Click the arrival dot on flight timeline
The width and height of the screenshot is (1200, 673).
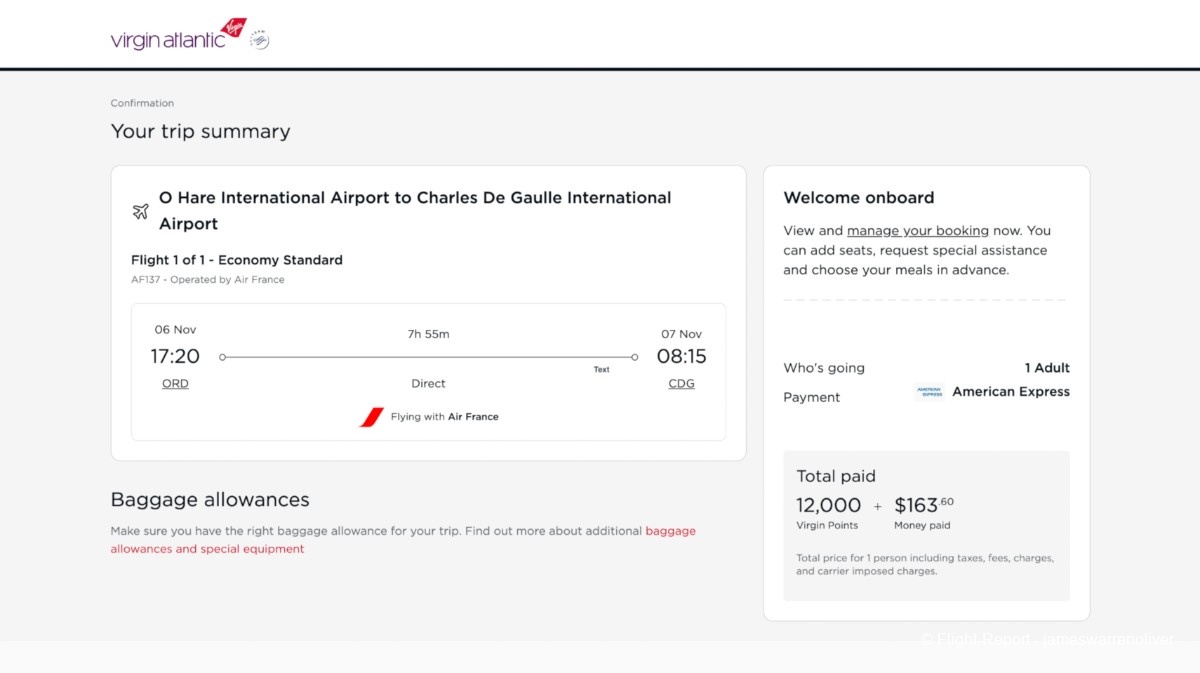[x=634, y=357]
